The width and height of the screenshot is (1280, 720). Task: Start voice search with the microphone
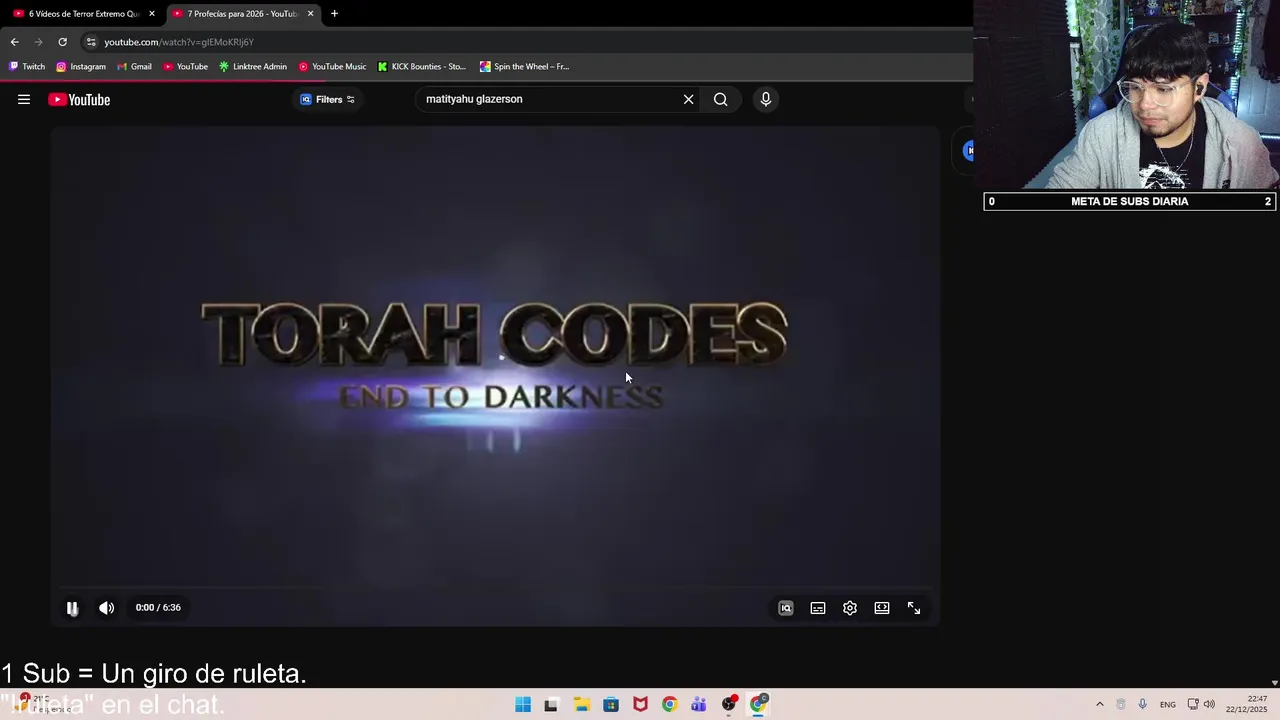766,99
